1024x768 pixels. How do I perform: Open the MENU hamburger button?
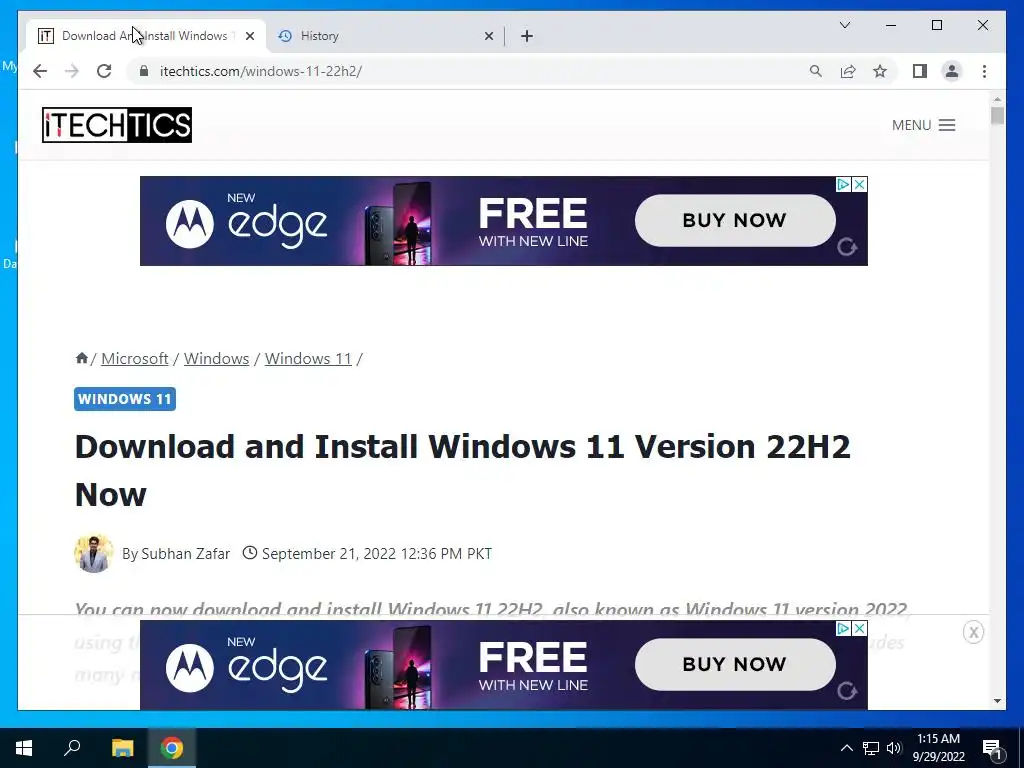point(923,125)
